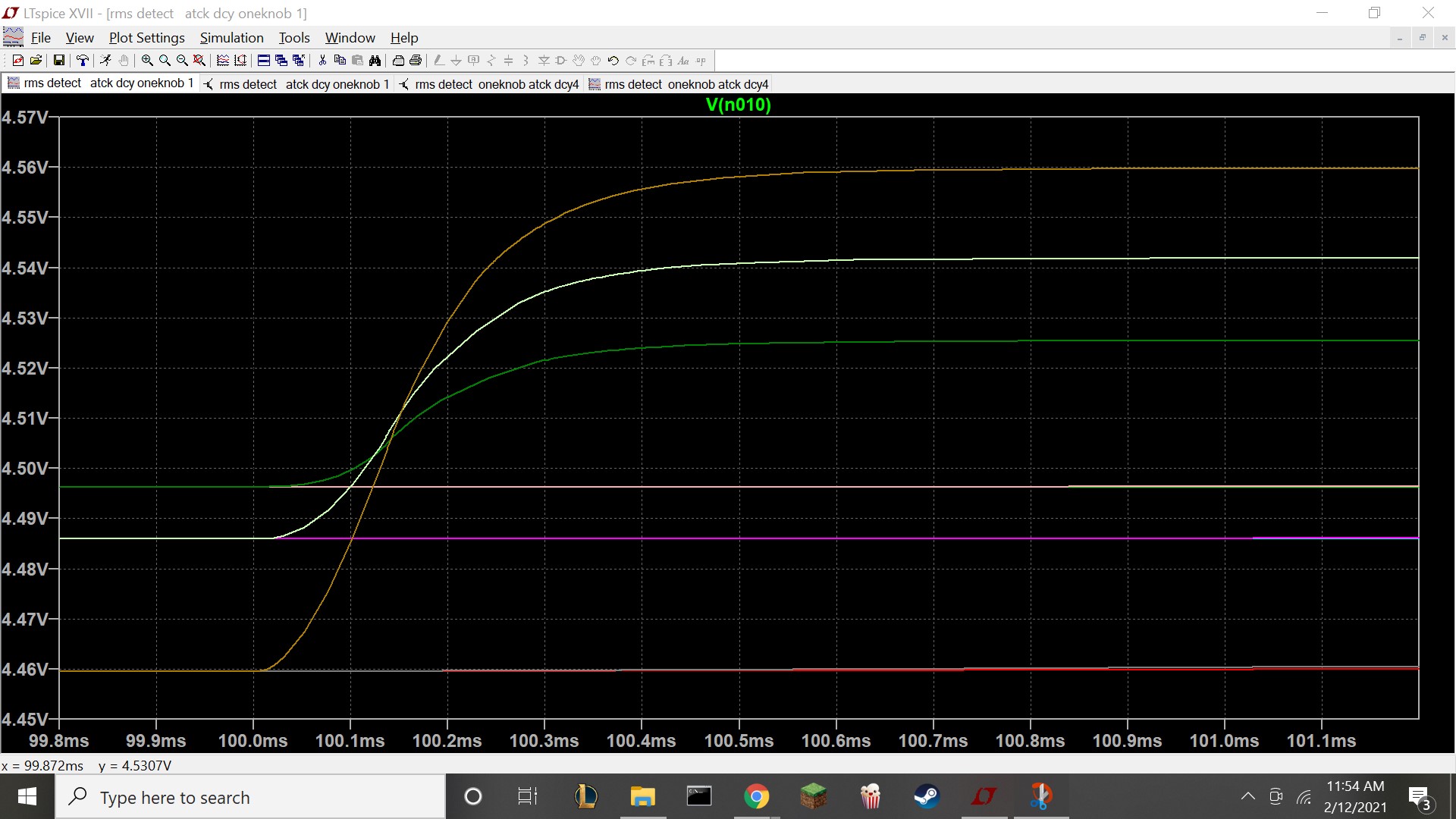This screenshot has width=1456, height=819.
Task: Click the Copy toolbar icon
Action: [340, 61]
